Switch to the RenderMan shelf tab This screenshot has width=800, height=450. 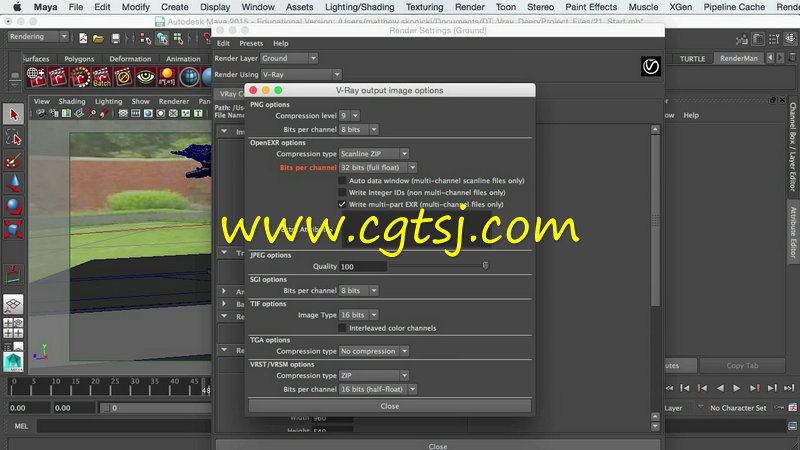click(x=739, y=58)
